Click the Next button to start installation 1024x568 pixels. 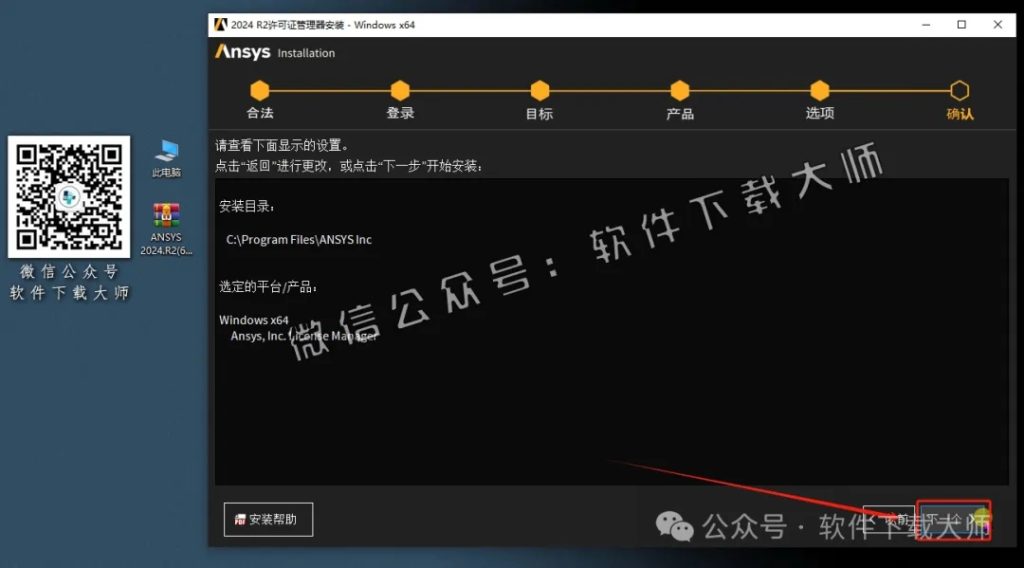click(x=953, y=520)
